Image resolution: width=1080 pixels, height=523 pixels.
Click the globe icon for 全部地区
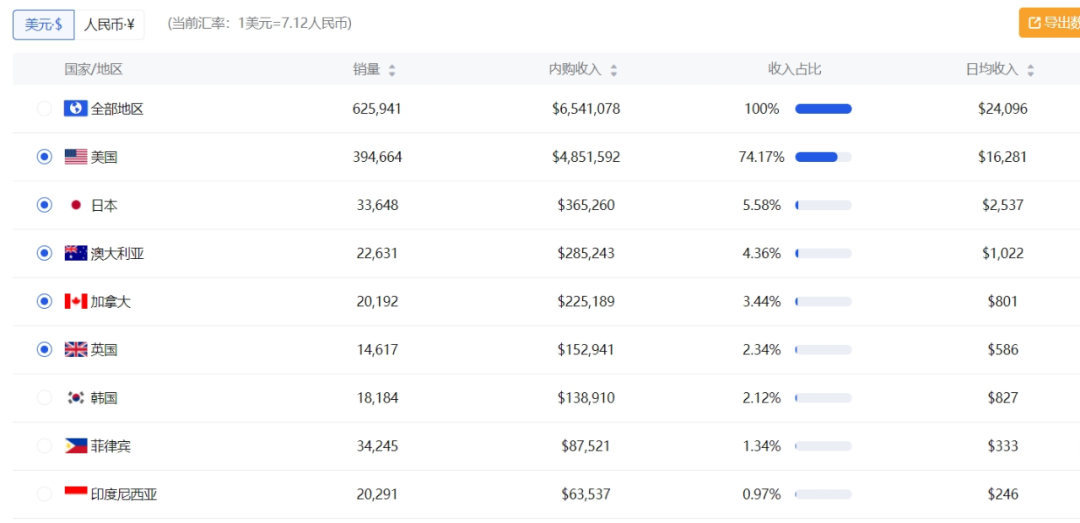click(76, 108)
